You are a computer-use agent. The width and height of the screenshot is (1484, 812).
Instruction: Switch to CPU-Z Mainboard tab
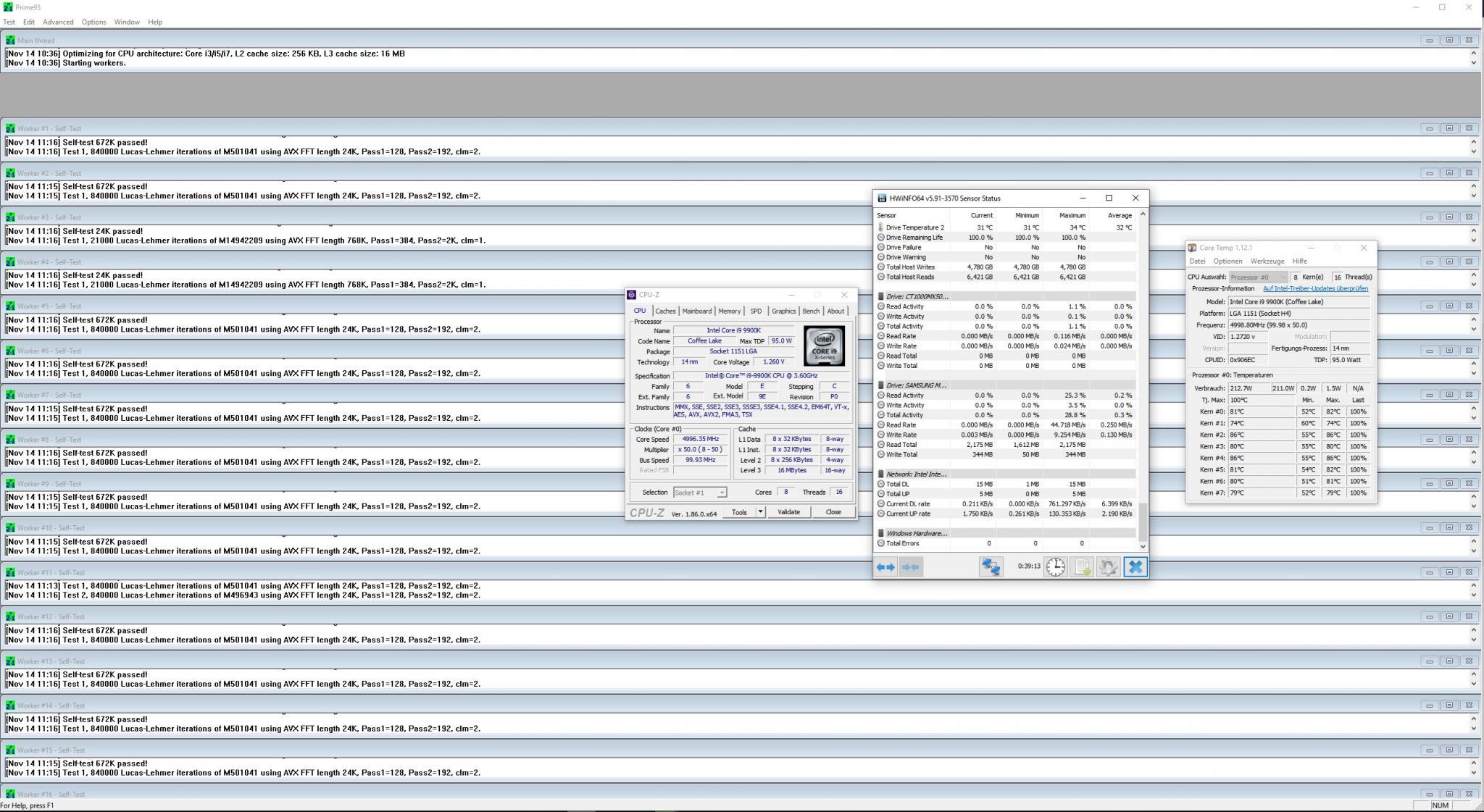pyautogui.click(x=696, y=311)
